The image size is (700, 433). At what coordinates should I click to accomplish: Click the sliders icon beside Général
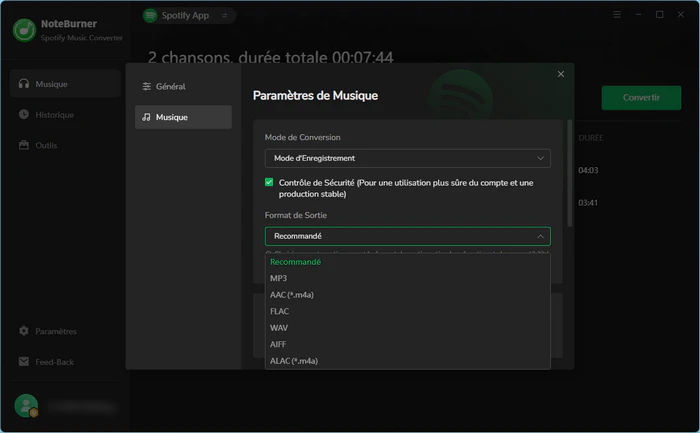[x=146, y=87]
